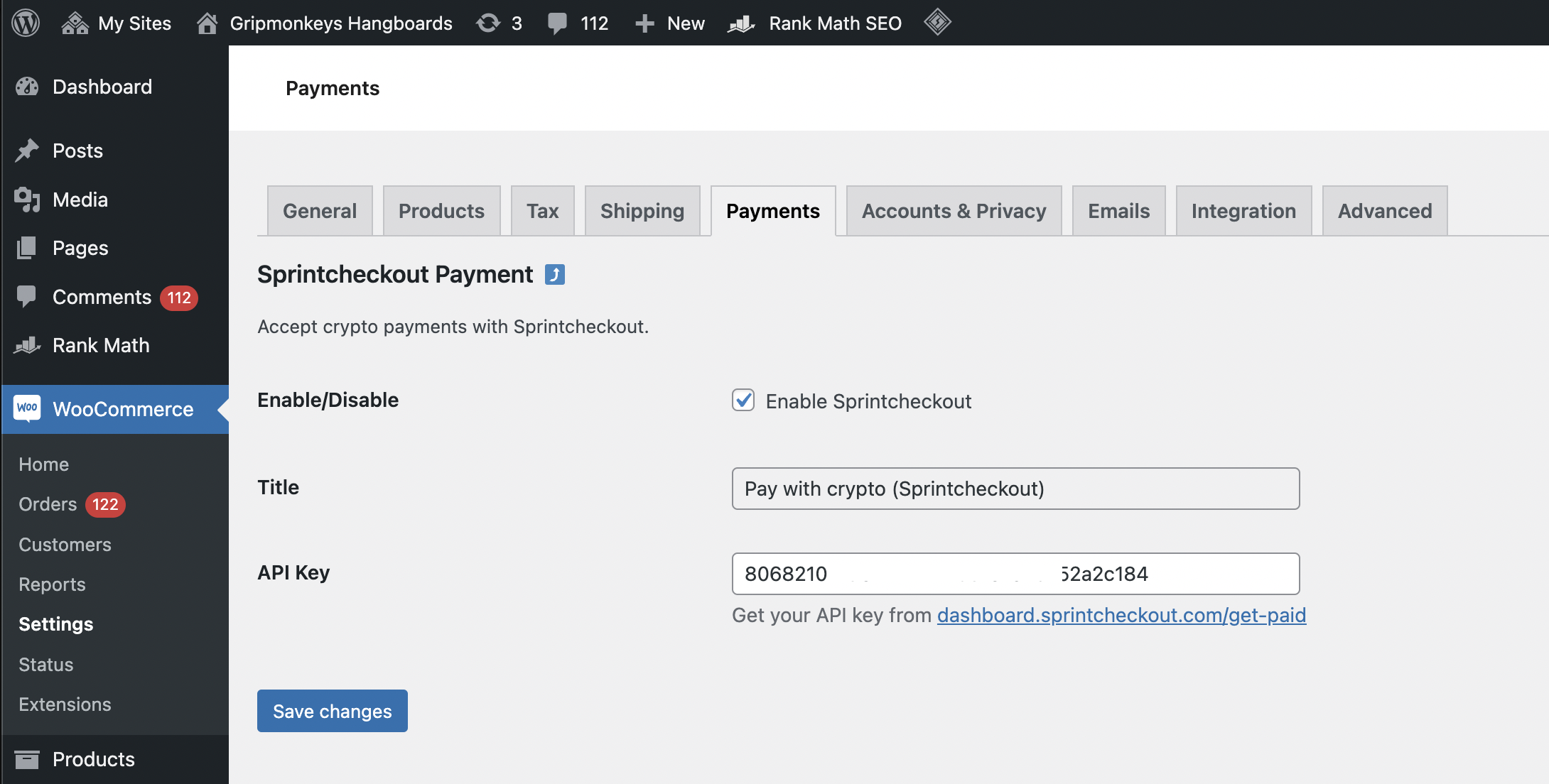The width and height of the screenshot is (1549, 784).
Task: Click into the Title input field
Action: click(1015, 489)
